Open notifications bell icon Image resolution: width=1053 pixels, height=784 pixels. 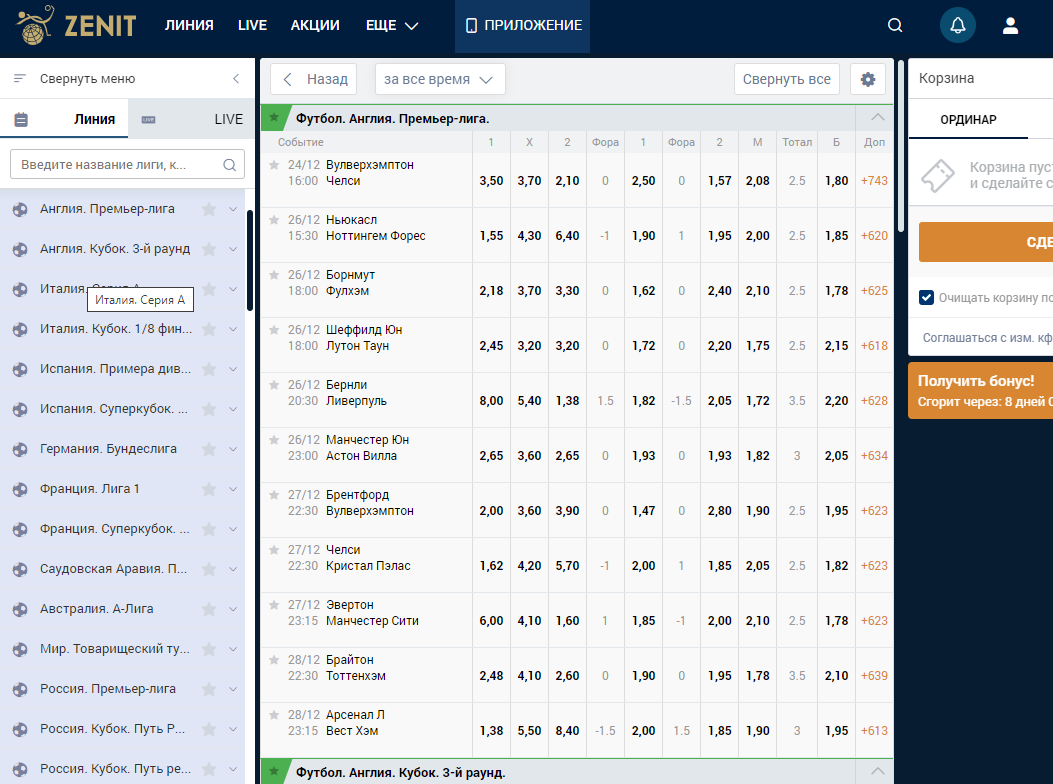pos(958,26)
